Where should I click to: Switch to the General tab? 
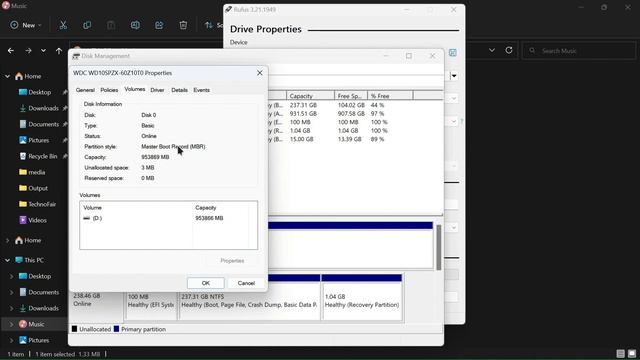pos(85,90)
